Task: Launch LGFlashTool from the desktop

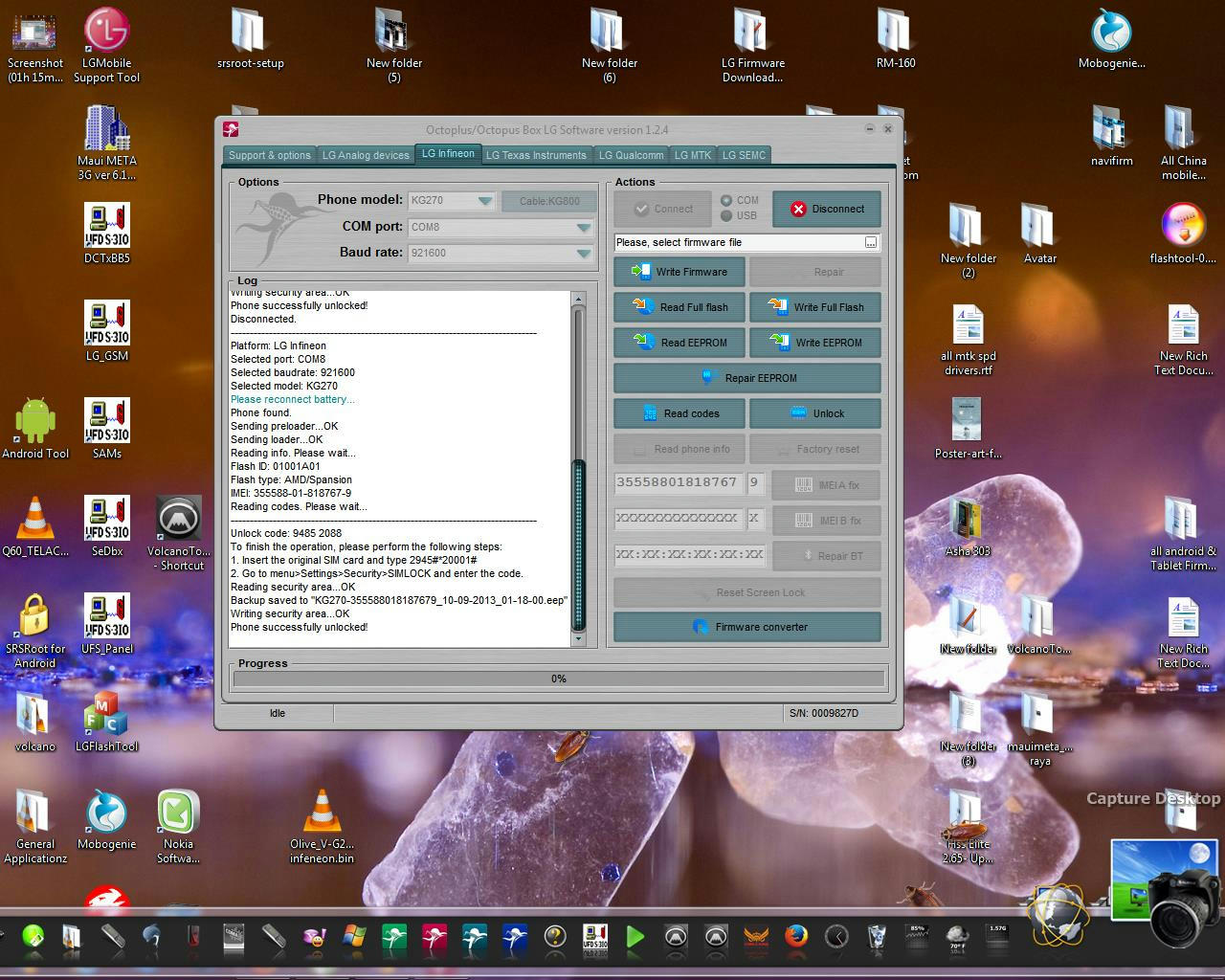Action: (x=106, y=722)
